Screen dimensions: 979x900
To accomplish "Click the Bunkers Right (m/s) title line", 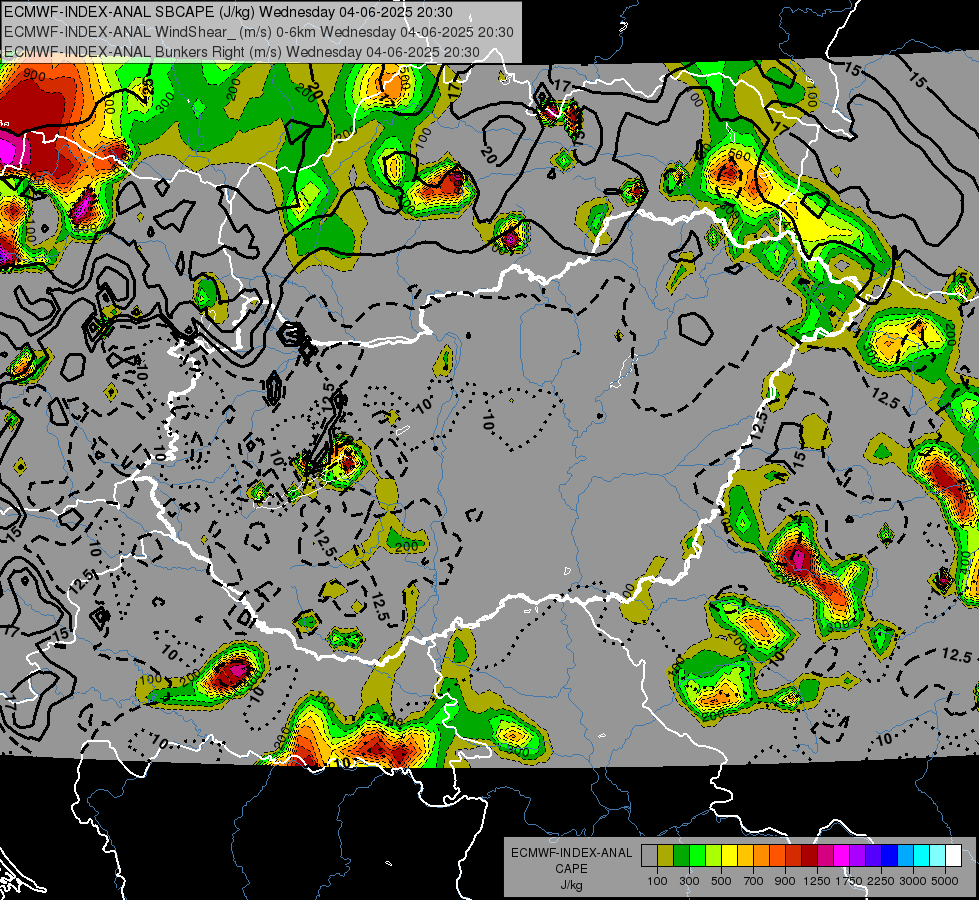I will pyautogui.click(x=242, y=52).
